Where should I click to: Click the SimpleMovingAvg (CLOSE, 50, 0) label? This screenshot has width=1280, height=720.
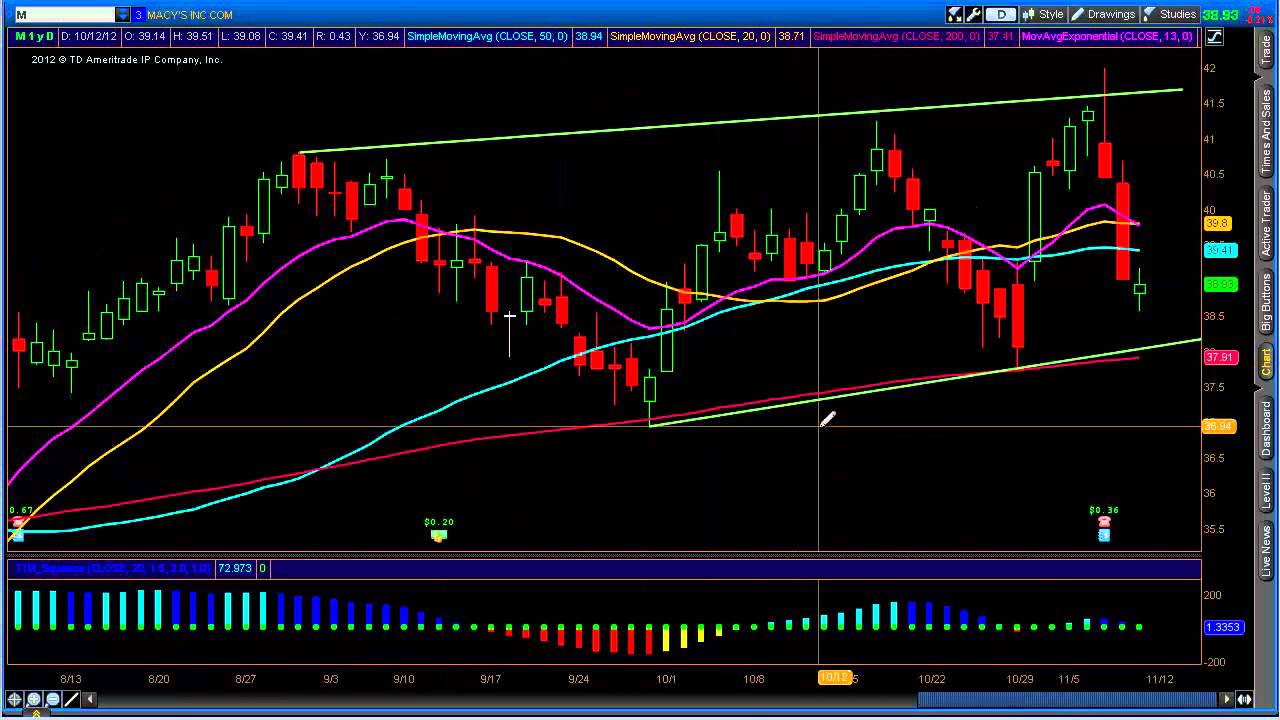[488, 36]
